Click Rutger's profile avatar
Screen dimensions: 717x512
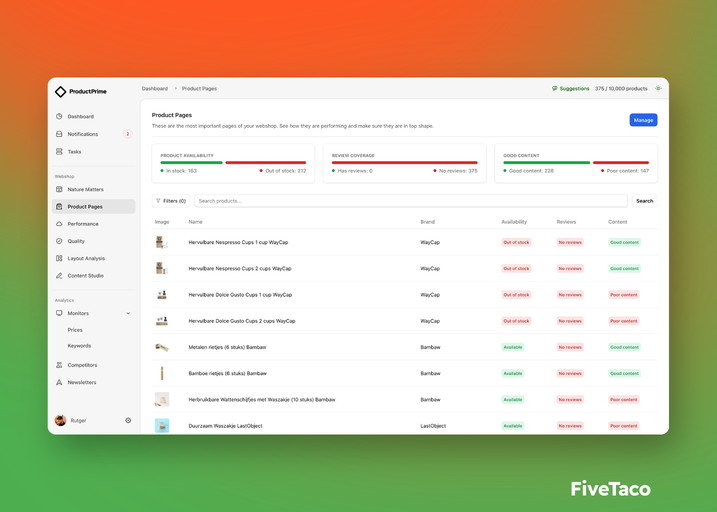[60, 420]
